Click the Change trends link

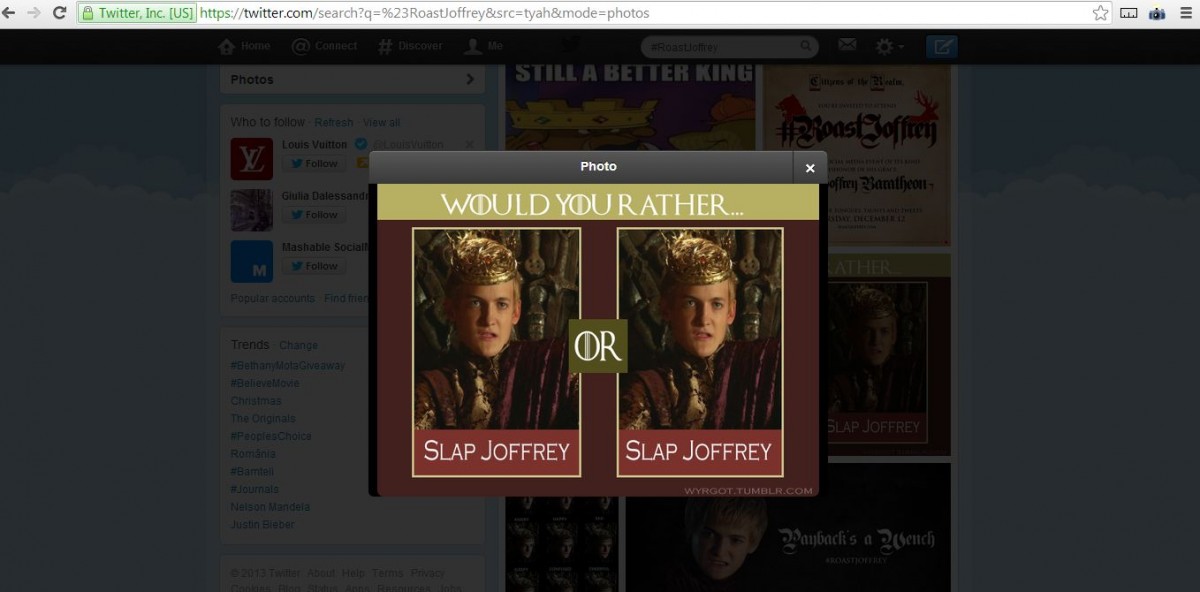[298, 345]
